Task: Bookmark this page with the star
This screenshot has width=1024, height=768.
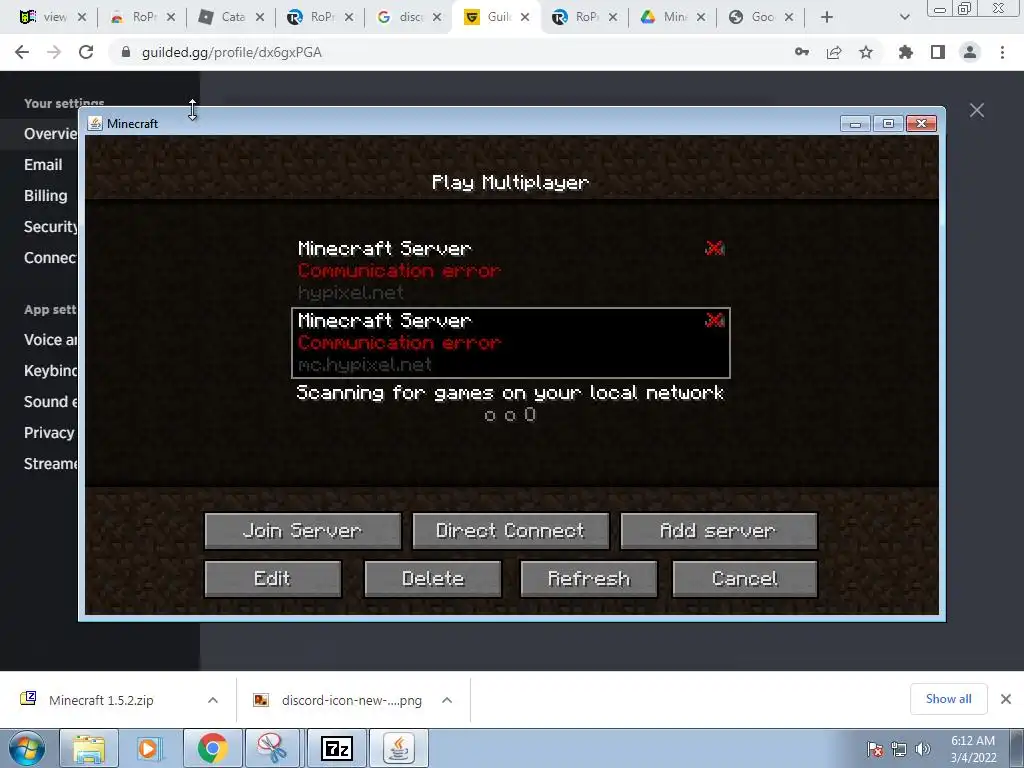Action: [866, 52]
